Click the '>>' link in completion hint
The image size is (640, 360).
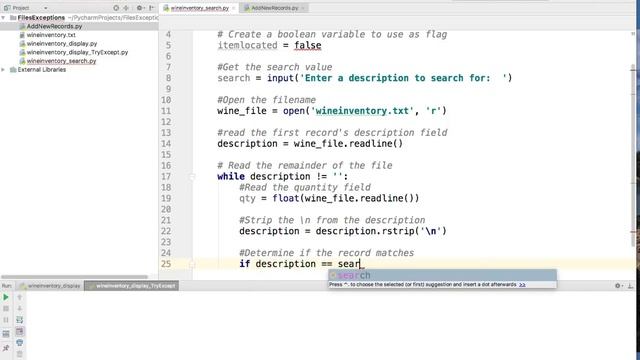(522, 284)
